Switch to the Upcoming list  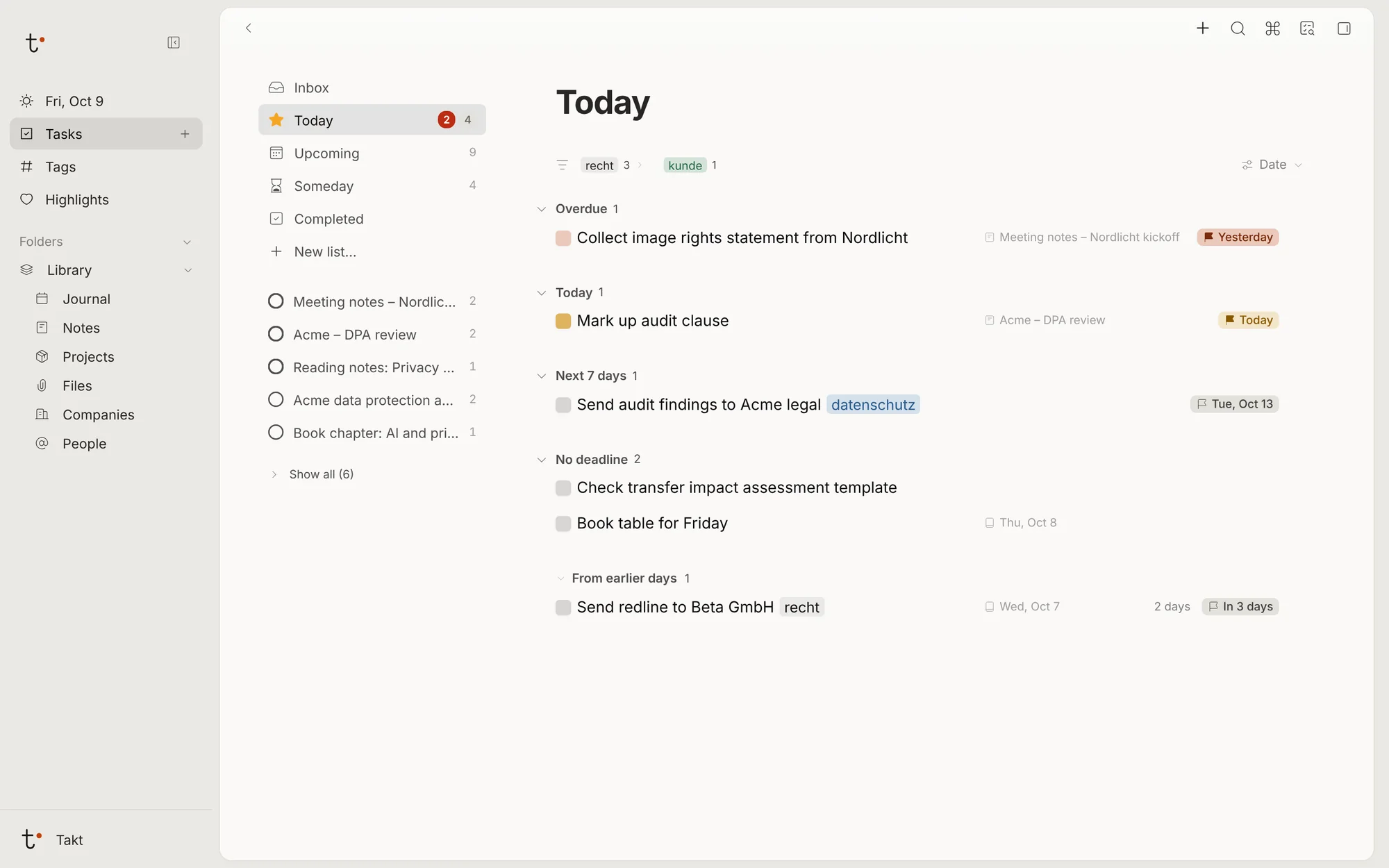coord(372,153)
